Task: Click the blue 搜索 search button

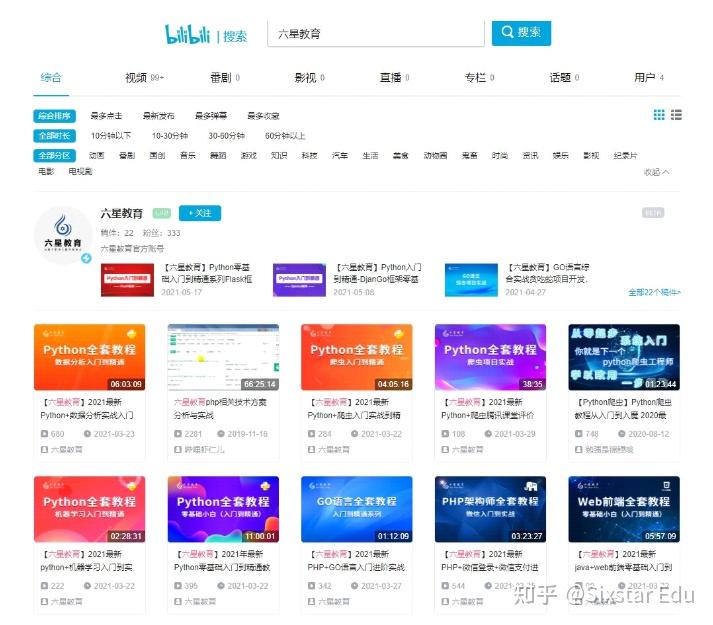Action: pos(521,33)
